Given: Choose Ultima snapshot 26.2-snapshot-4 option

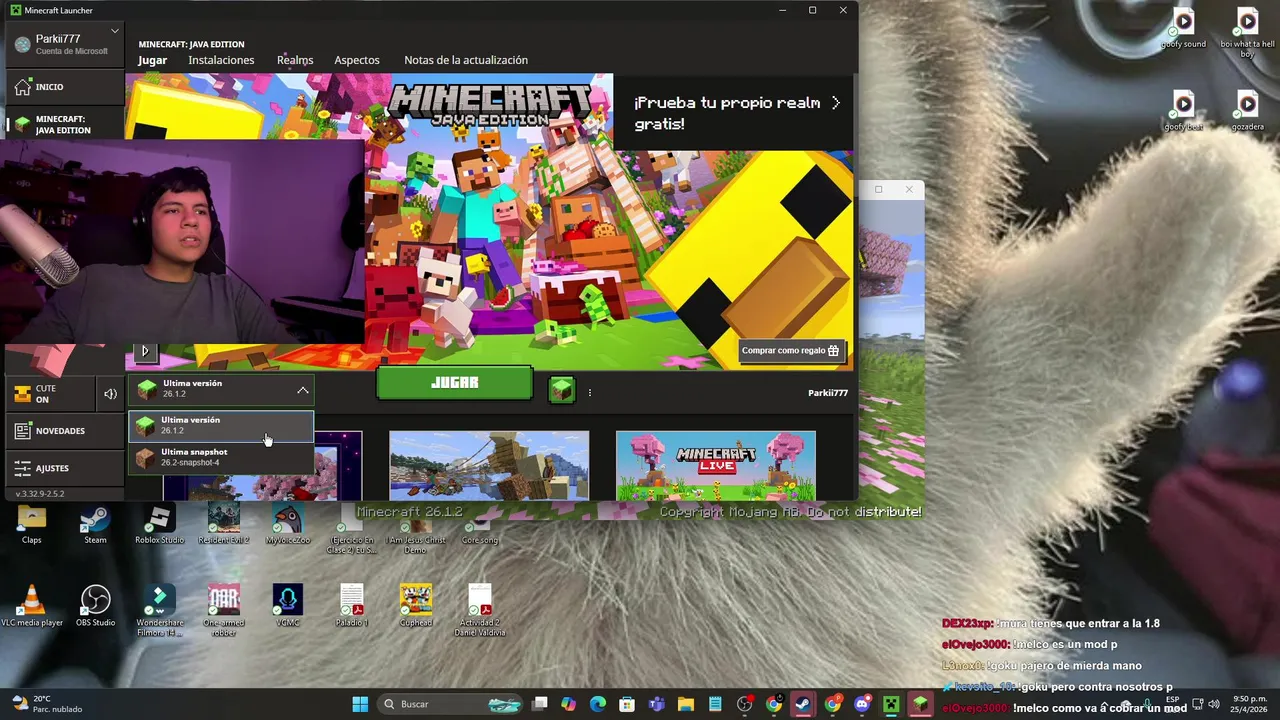Looking at the screenshot, I should pos(220,458).
